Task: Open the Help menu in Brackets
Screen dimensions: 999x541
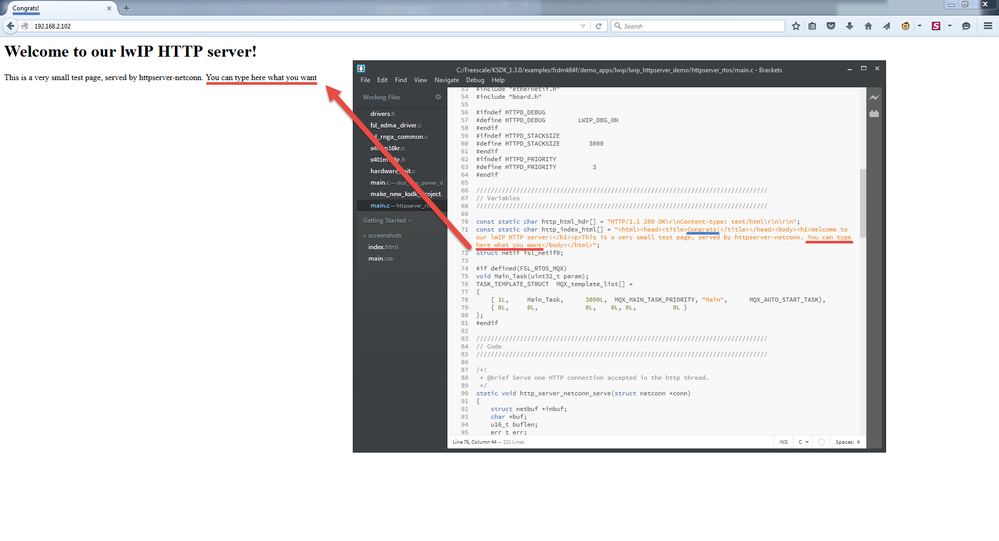Action: click(498, 80)
